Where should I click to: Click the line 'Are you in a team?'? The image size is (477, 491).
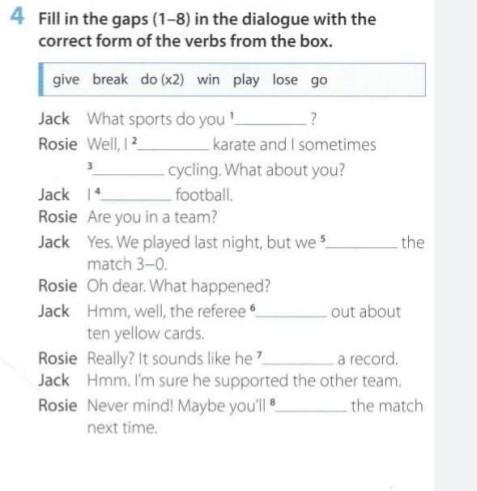(x=152, y=217)
